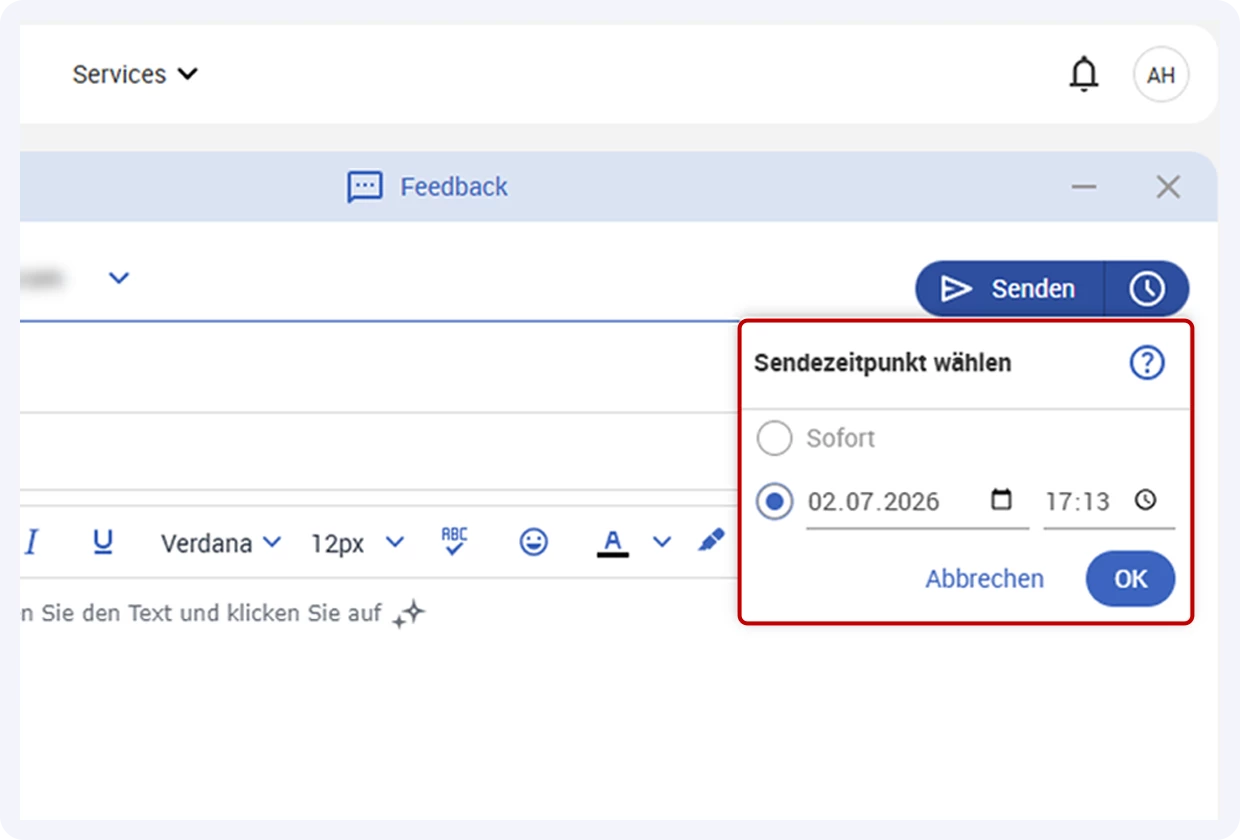Open the AH user avatar menu
The width and height of the screenshot is (1240, 840).
click(1161, 75)
